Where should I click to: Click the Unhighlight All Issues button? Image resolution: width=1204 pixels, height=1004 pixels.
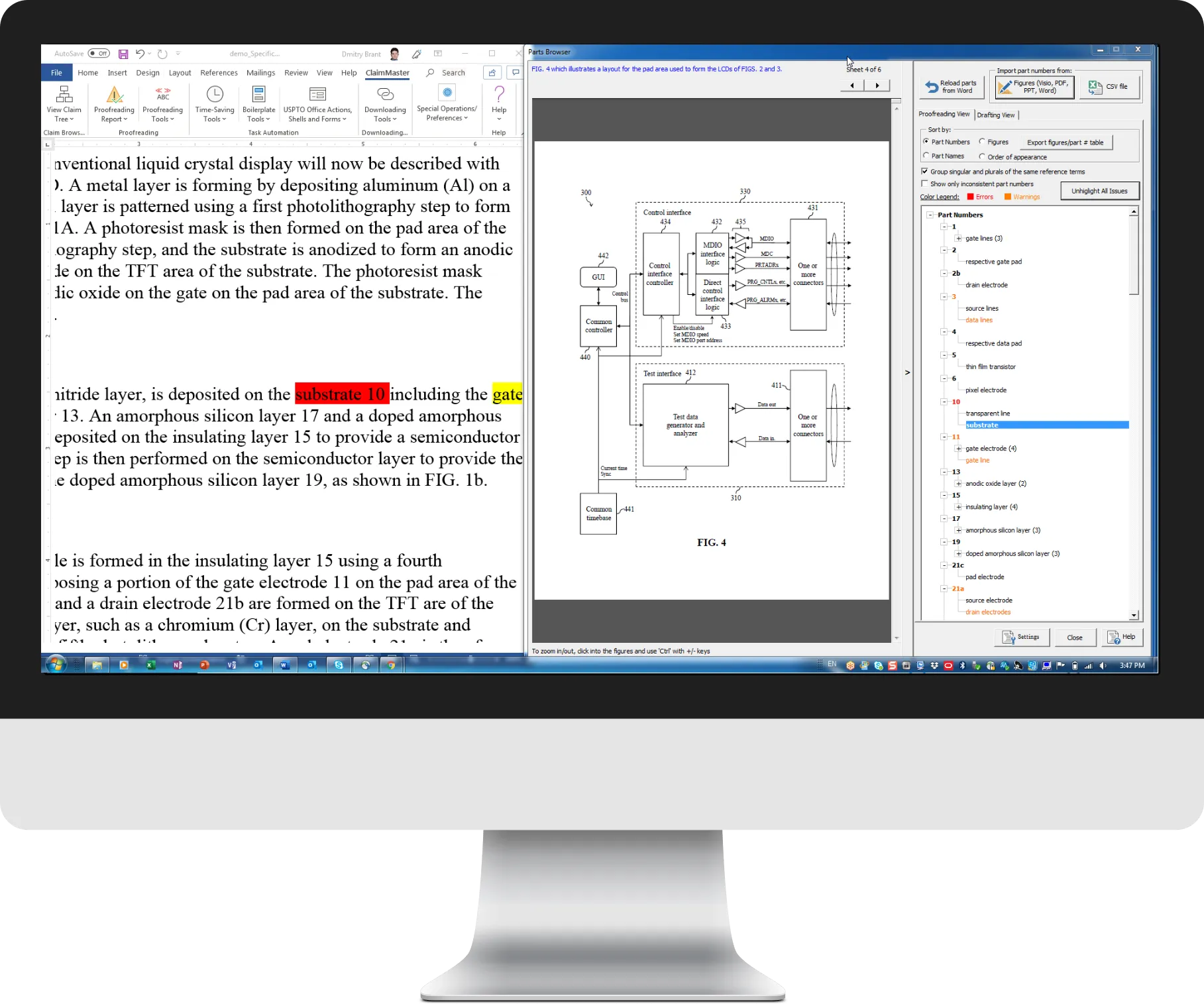pyautogui.click(x=1099, y=190)
